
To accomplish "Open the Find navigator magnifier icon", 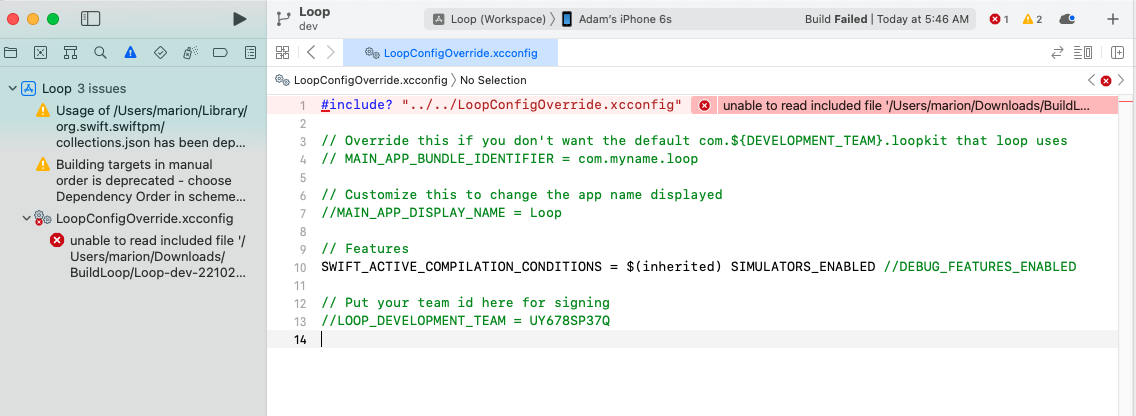I will (101, 52).
